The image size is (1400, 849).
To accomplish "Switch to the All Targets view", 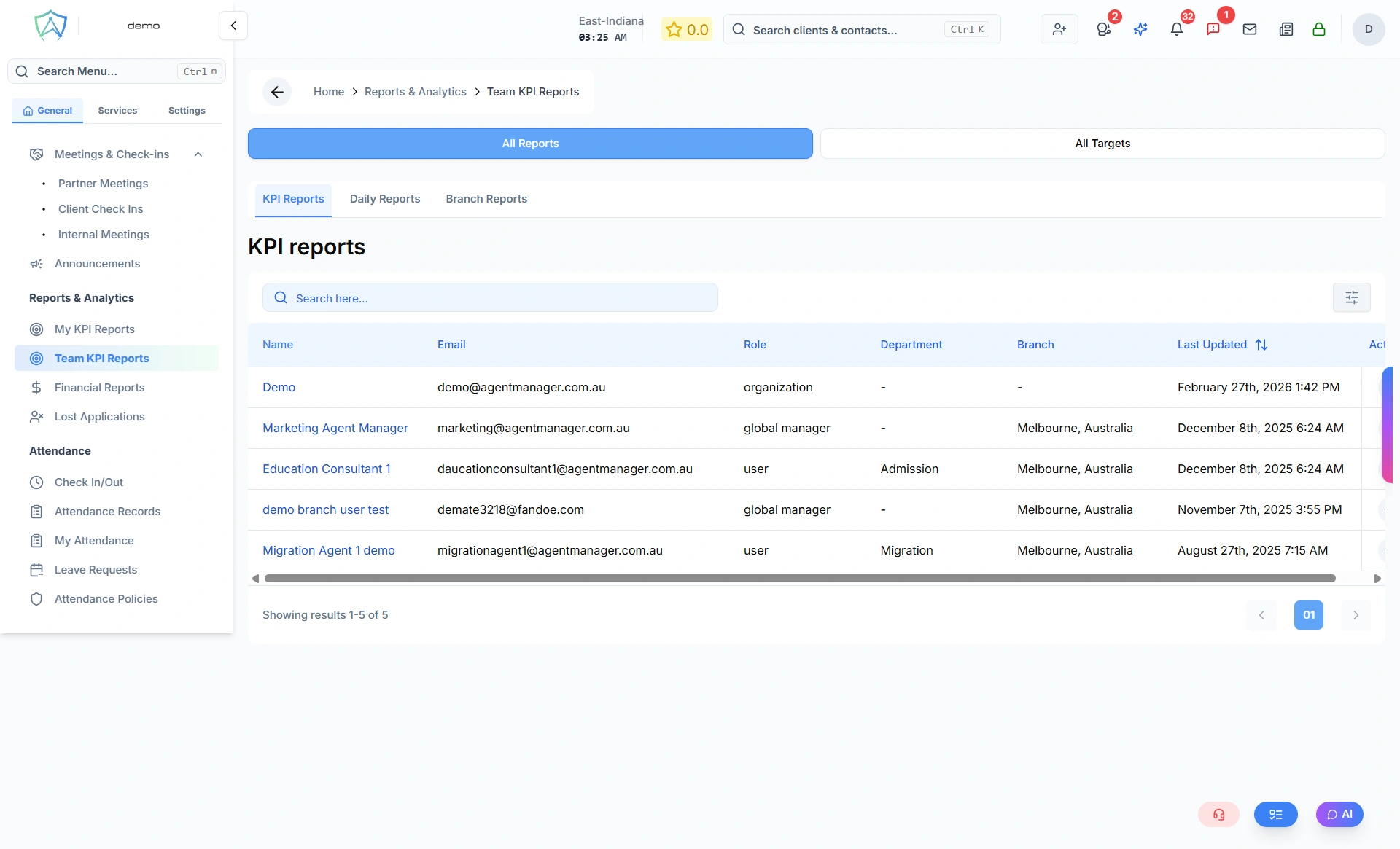I will [1102, 144].
